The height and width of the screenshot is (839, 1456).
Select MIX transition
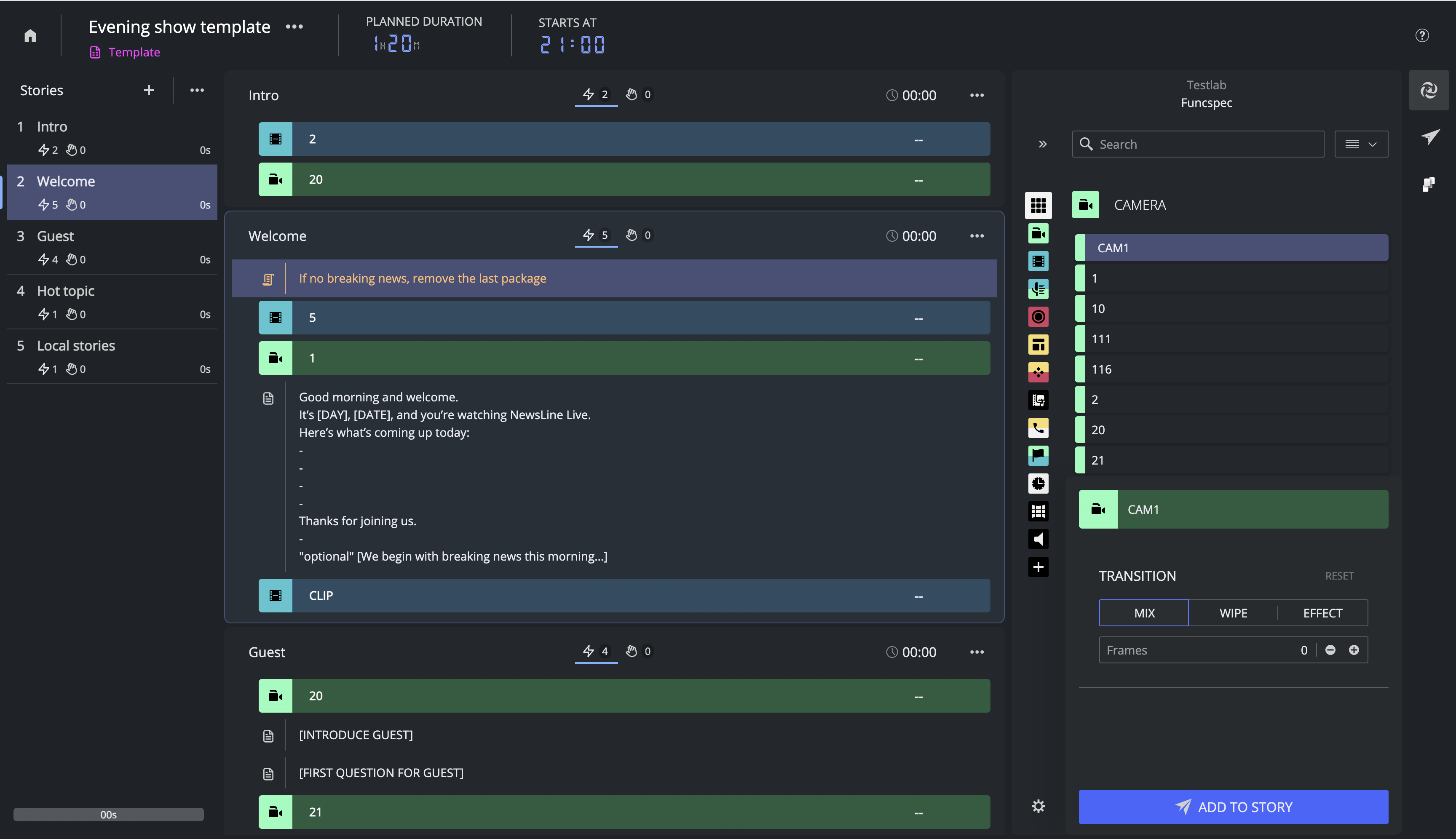coord(1143,612)
